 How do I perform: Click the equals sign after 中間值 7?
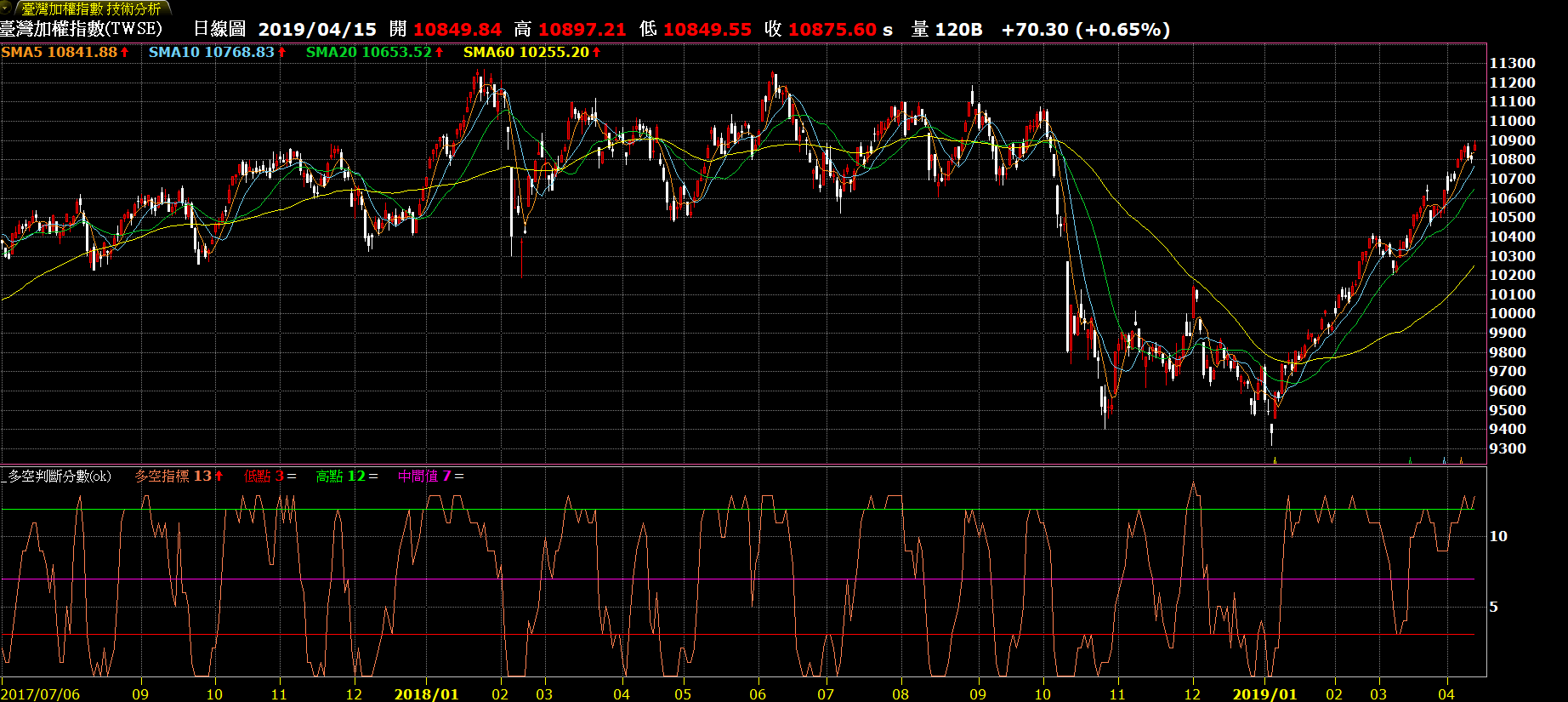click(x=459, y=476)
